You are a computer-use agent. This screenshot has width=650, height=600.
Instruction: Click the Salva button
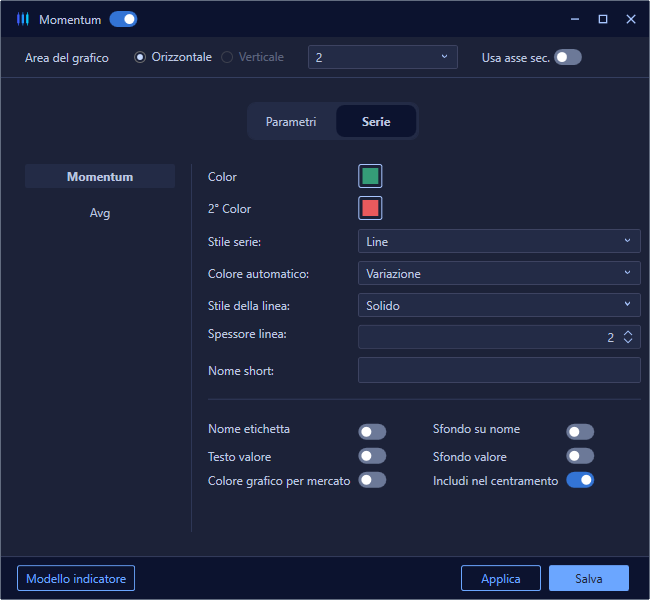point(589,578)
